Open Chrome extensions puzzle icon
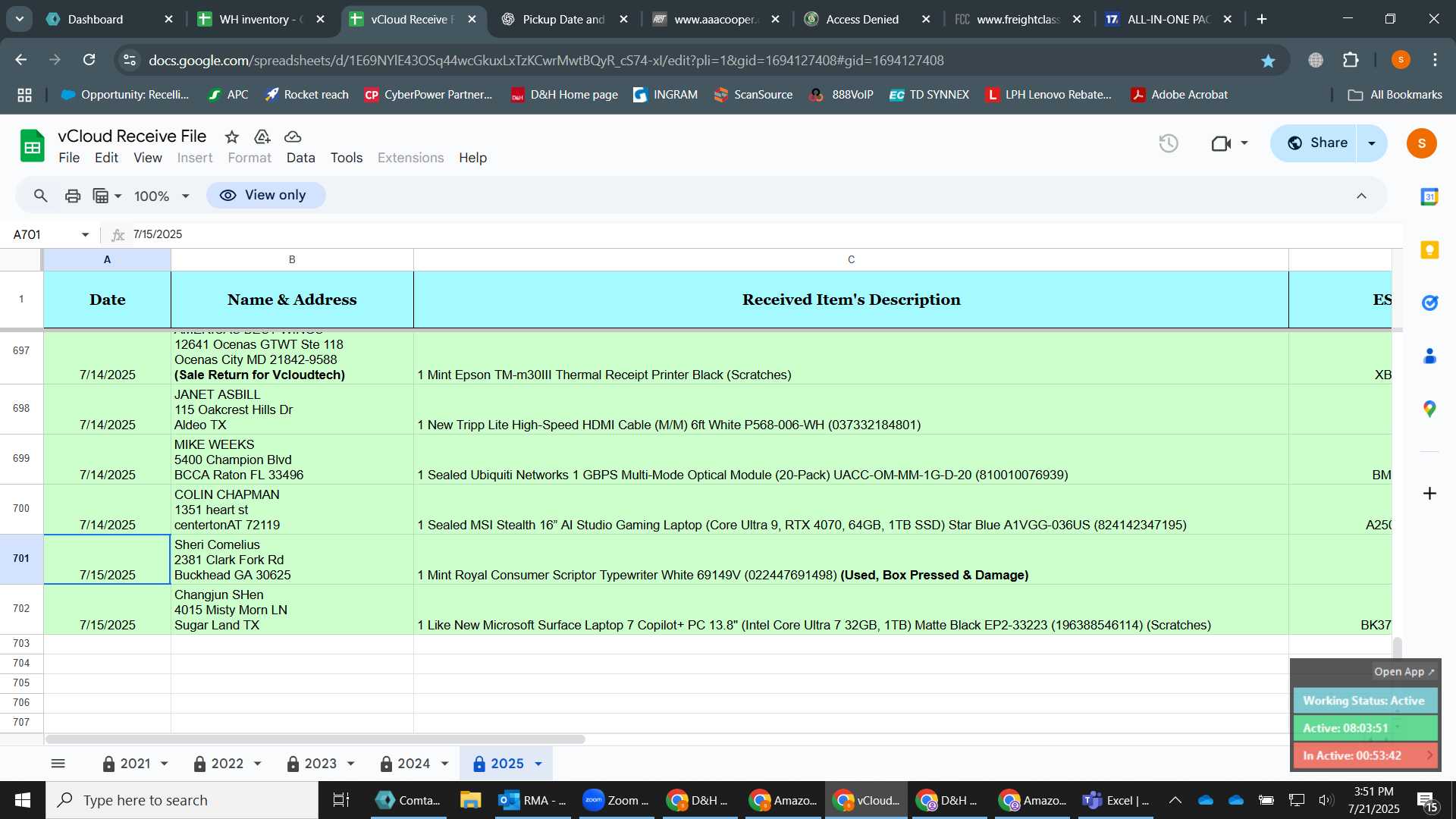The image size is (1456, 819). click(1351, 60)
